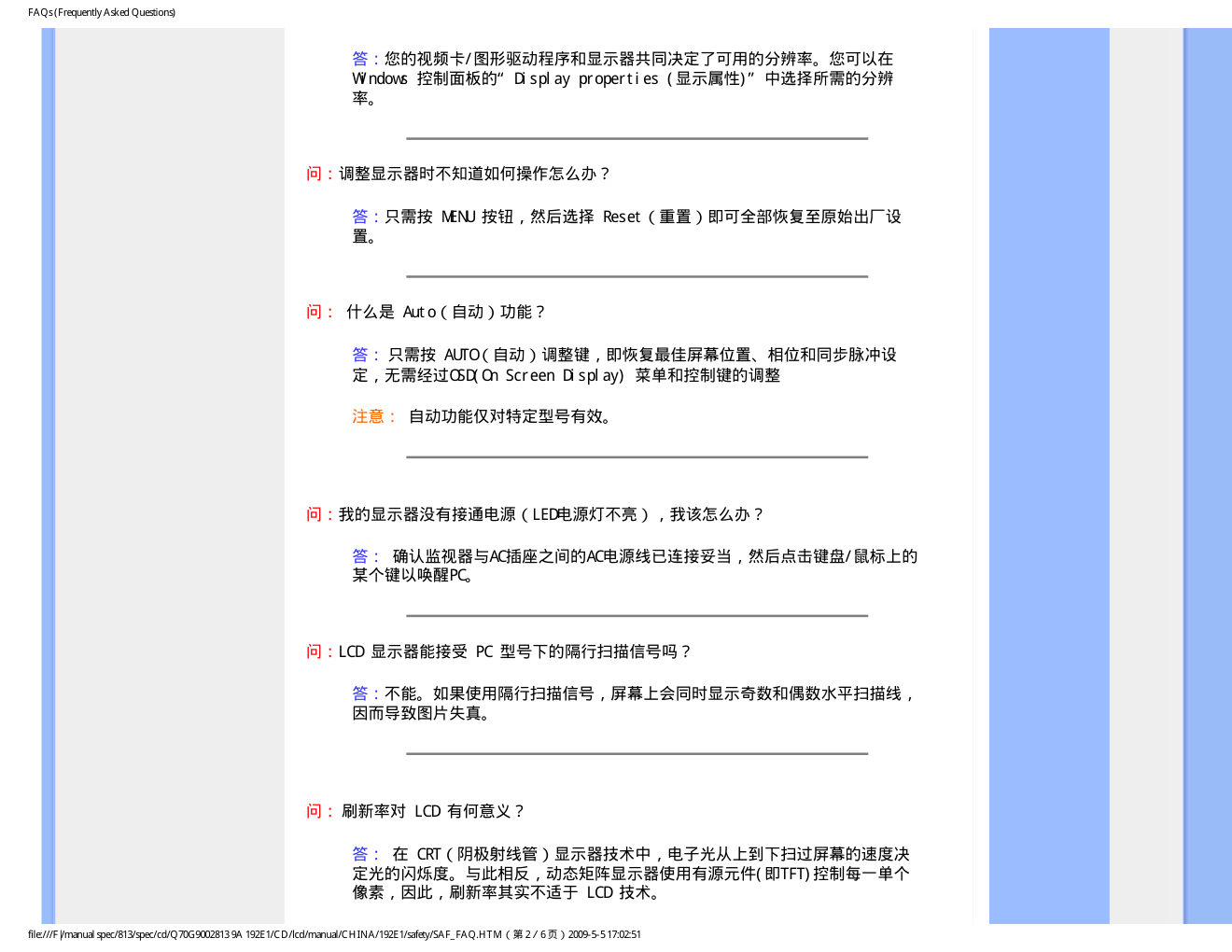
Task: Click the answer mentioning 'MENU 按钮' and Reset
Action: tap(626, 226)
